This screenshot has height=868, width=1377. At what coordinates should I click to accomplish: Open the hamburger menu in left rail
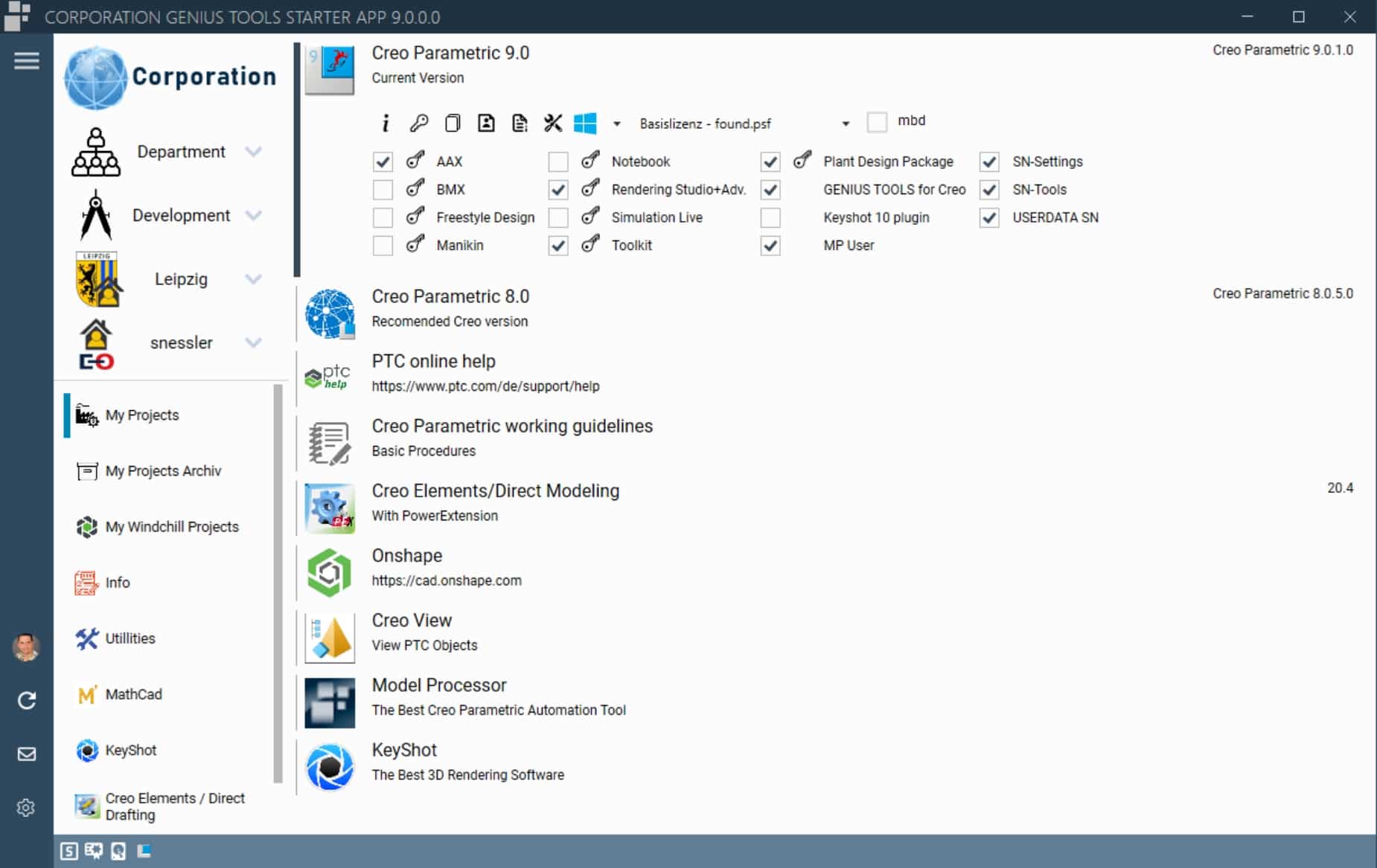click(x=27, y=61)
